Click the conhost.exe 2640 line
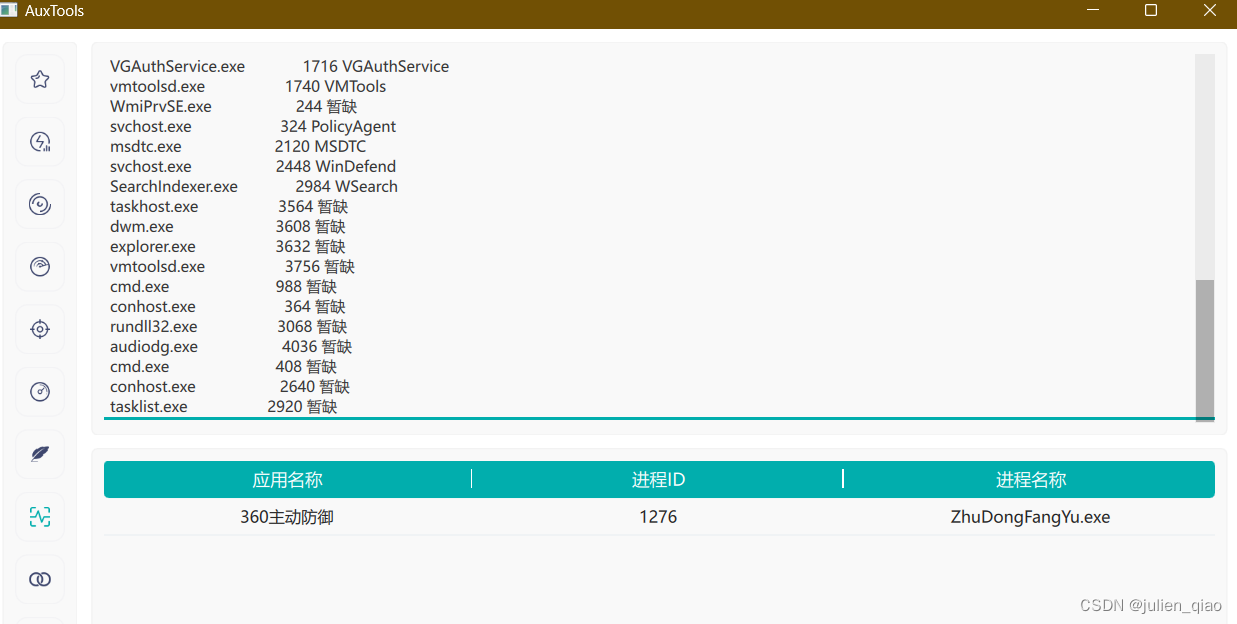Image resolution: width=1237 pixels, height=624 pixels. click(230, 386)
